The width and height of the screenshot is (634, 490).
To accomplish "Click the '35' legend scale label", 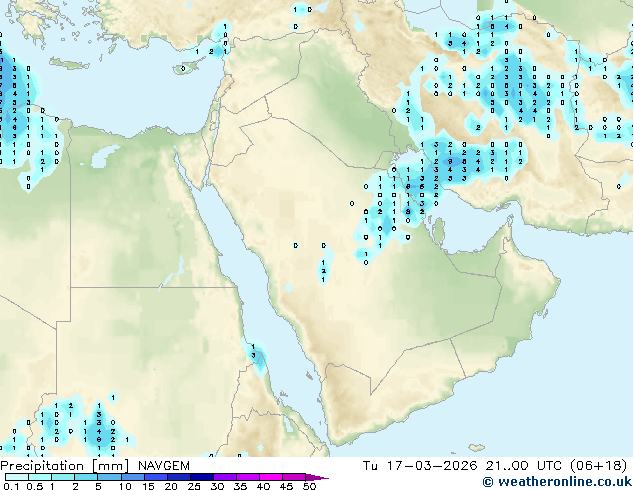I will tap(241, 486).
